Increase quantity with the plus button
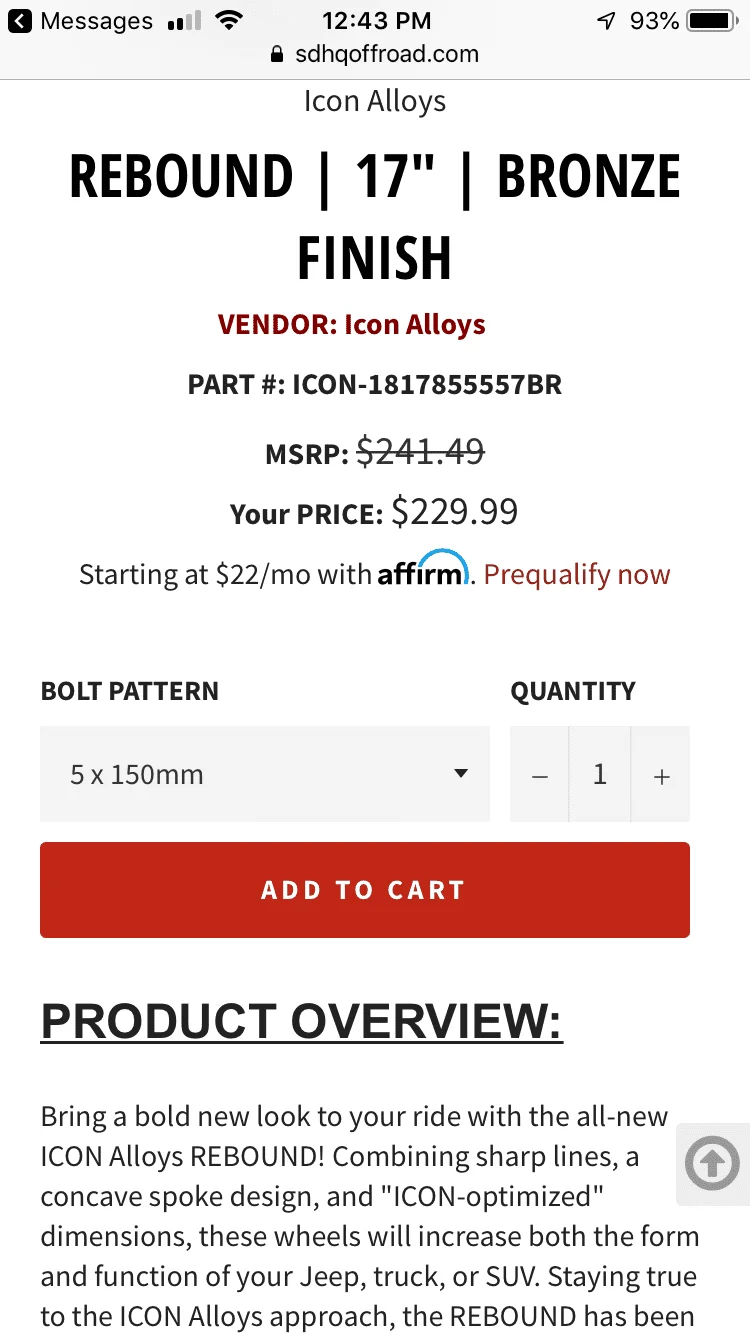The image size is (750, 1334). click(x=661, y=776)
